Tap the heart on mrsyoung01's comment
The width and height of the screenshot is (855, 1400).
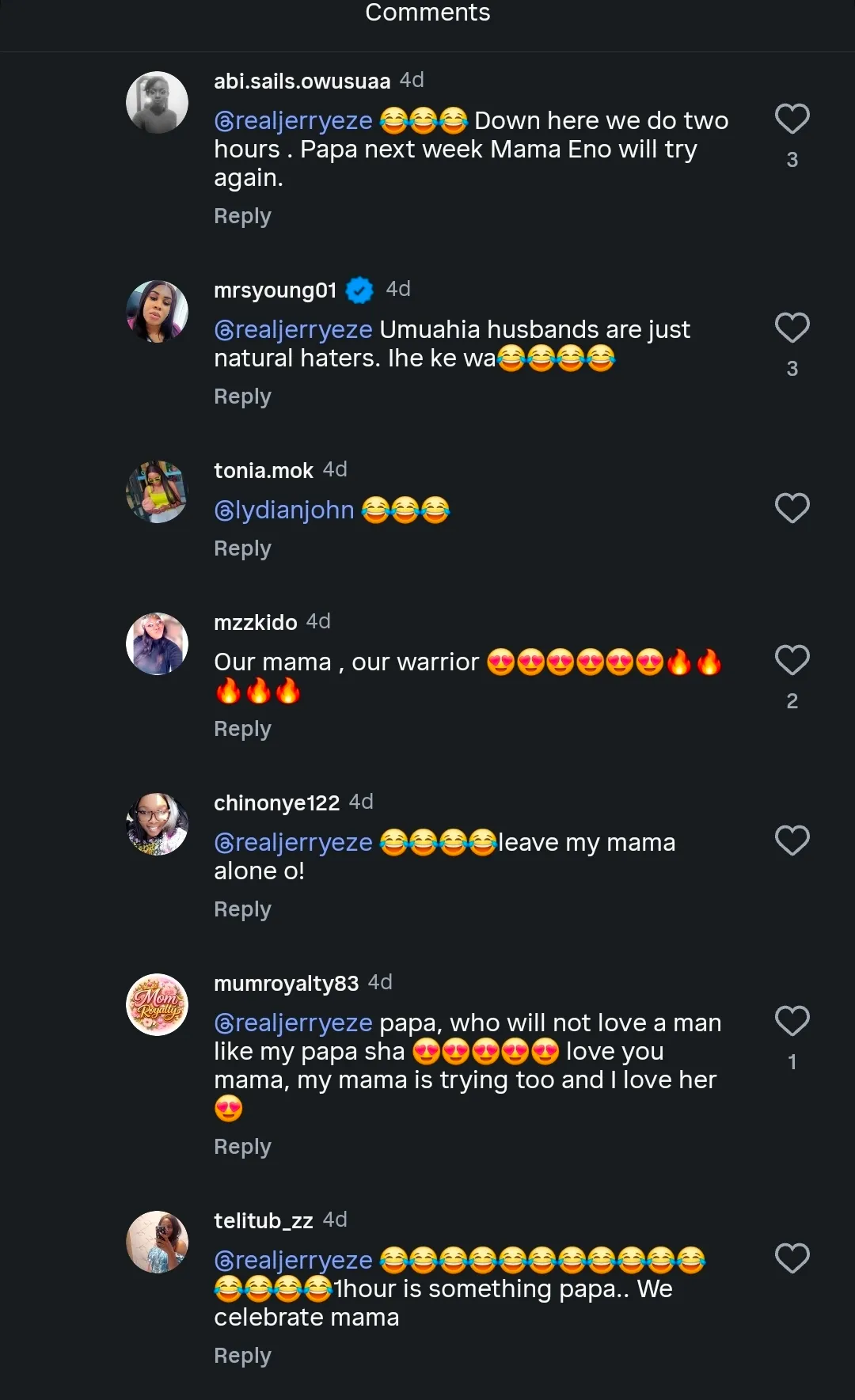pyautogui.click(x=792, y=328)
